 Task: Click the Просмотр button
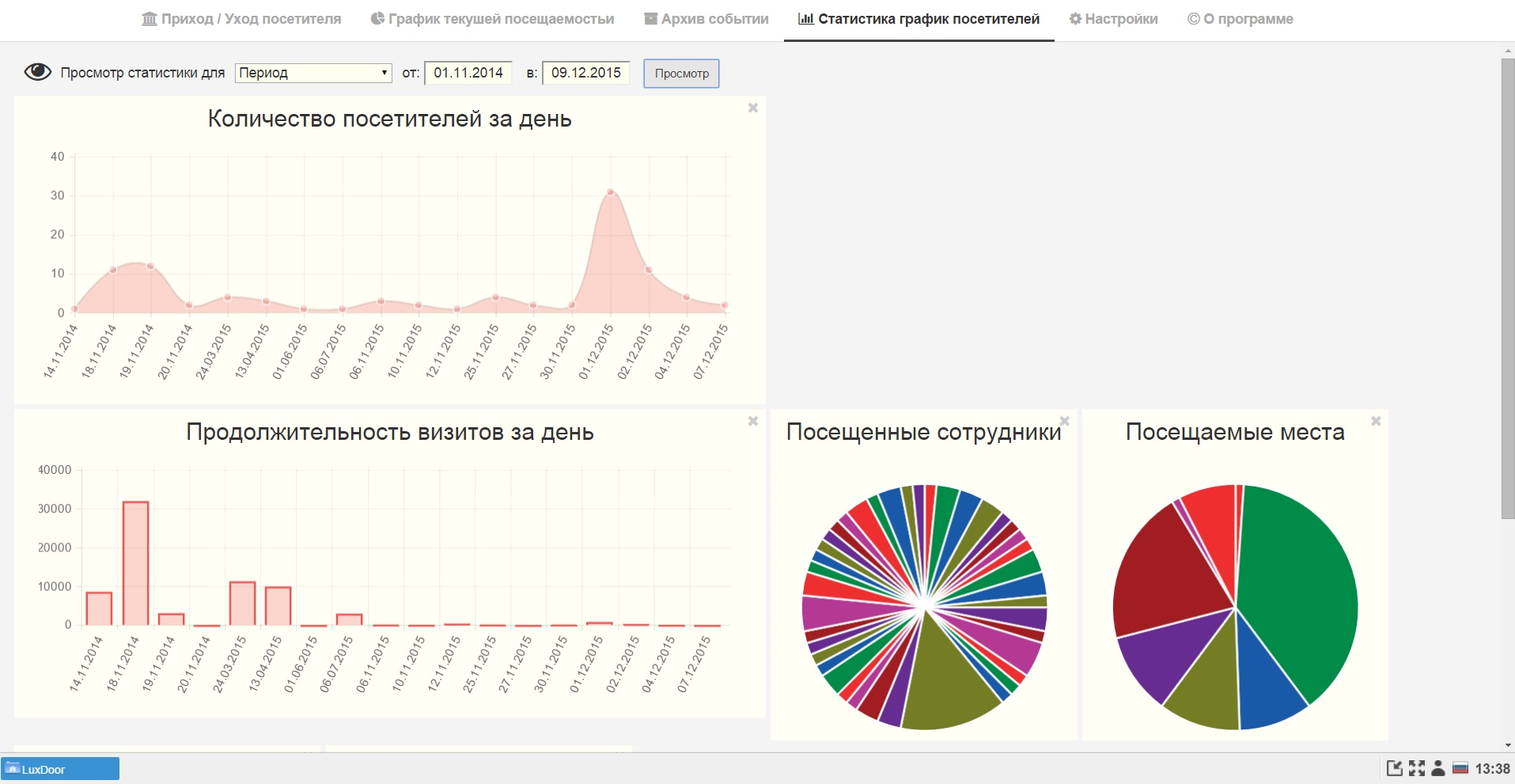(x=681, y=74)
